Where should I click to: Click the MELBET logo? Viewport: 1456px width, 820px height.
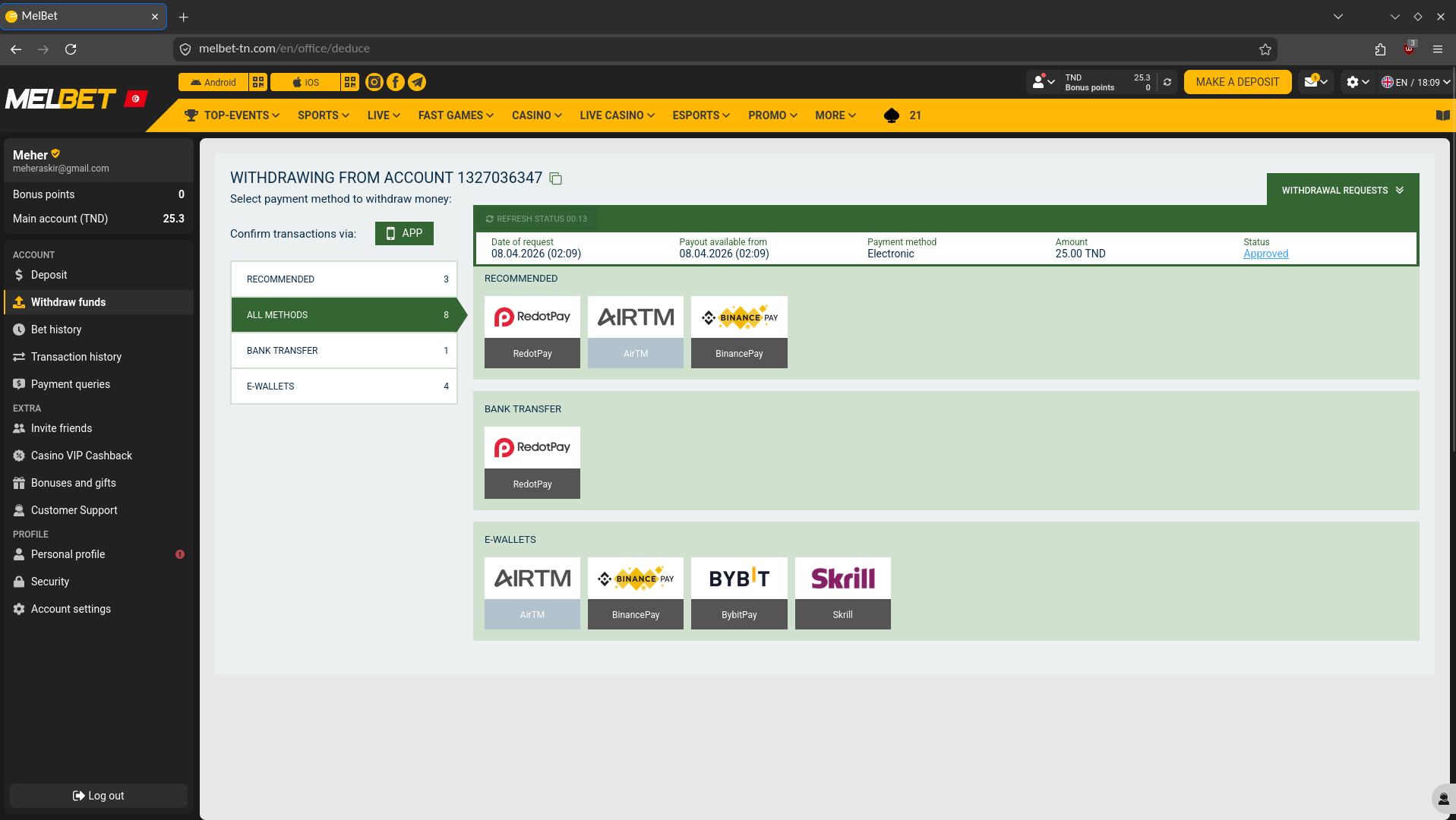(x=61, y=99)
